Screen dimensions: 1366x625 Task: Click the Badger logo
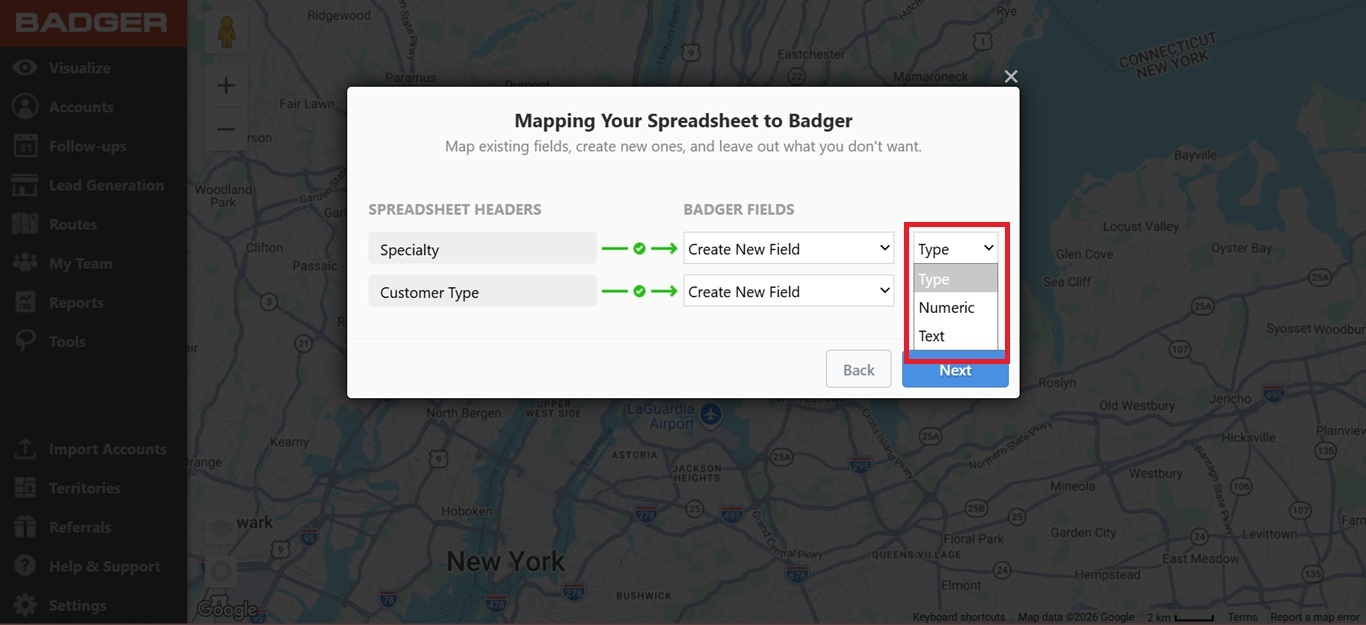91,23
